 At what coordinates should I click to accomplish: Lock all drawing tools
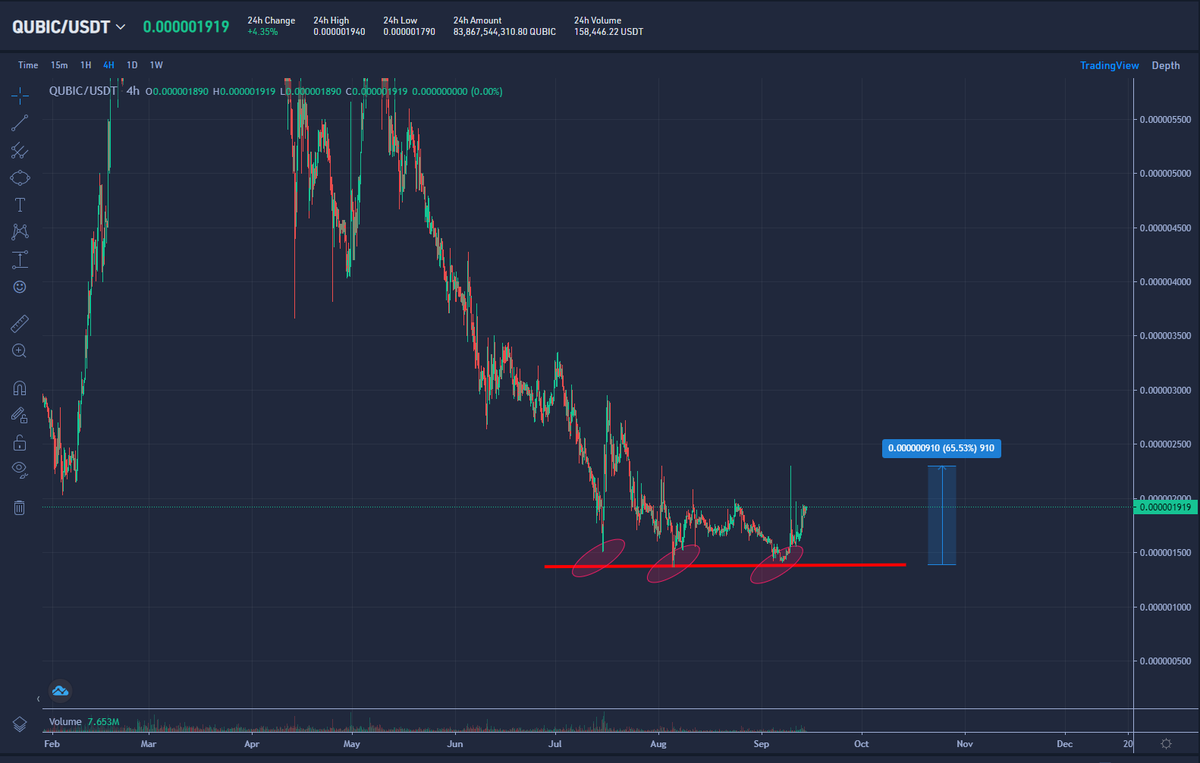(20, 442)
